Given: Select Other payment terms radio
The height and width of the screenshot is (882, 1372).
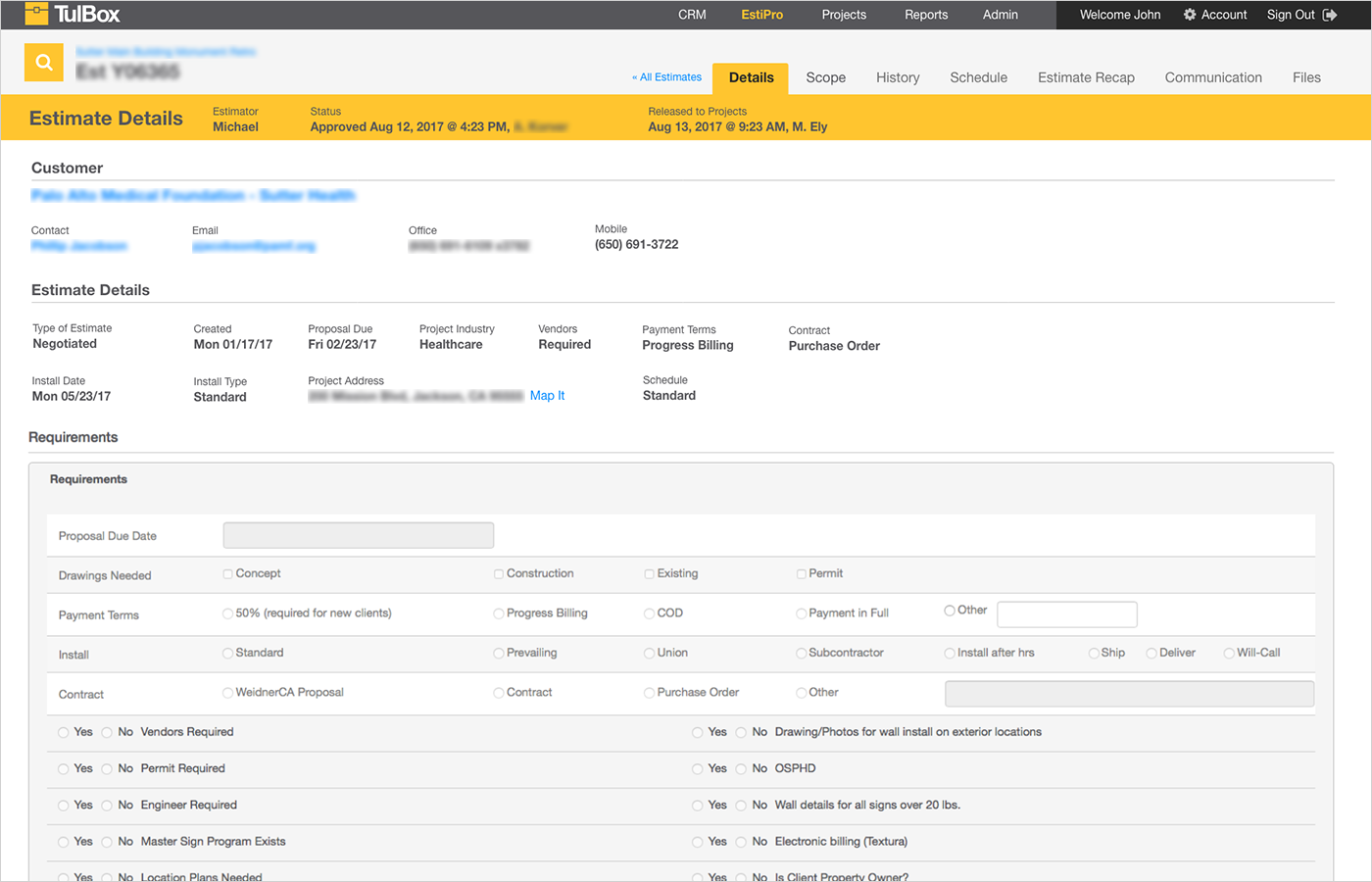Looking at the screenshot, I should coord(950,611).
